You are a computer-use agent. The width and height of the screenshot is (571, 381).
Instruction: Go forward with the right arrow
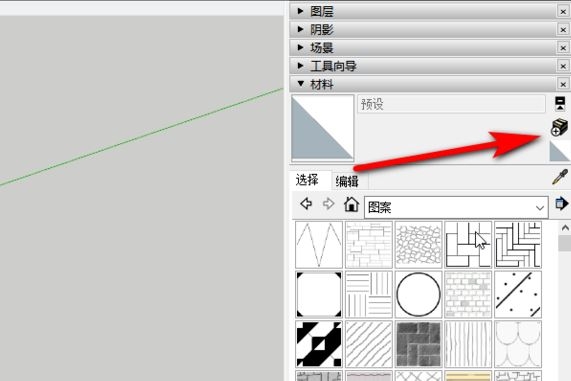pyautogui.click(x=328, y=204)
